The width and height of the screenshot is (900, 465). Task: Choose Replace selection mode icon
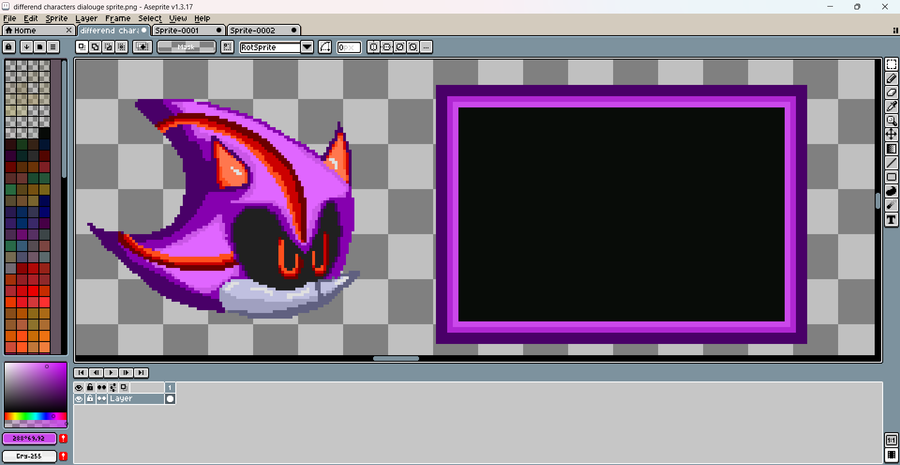(82, 47)
